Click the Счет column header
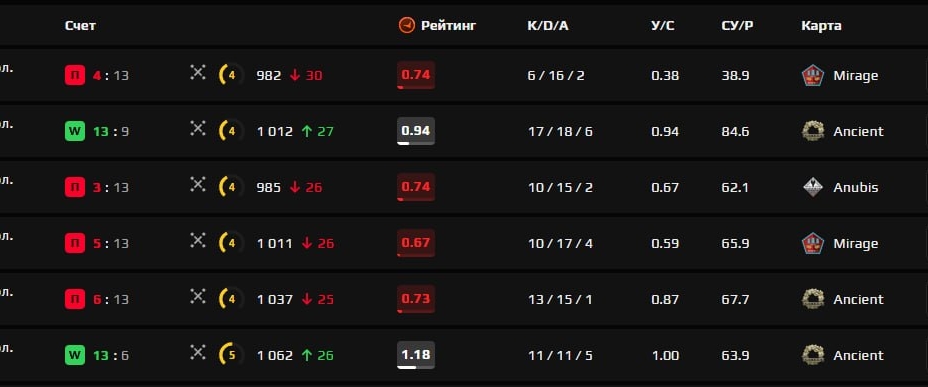This screenshot has height=387, width=928. (x=80, y=26)
